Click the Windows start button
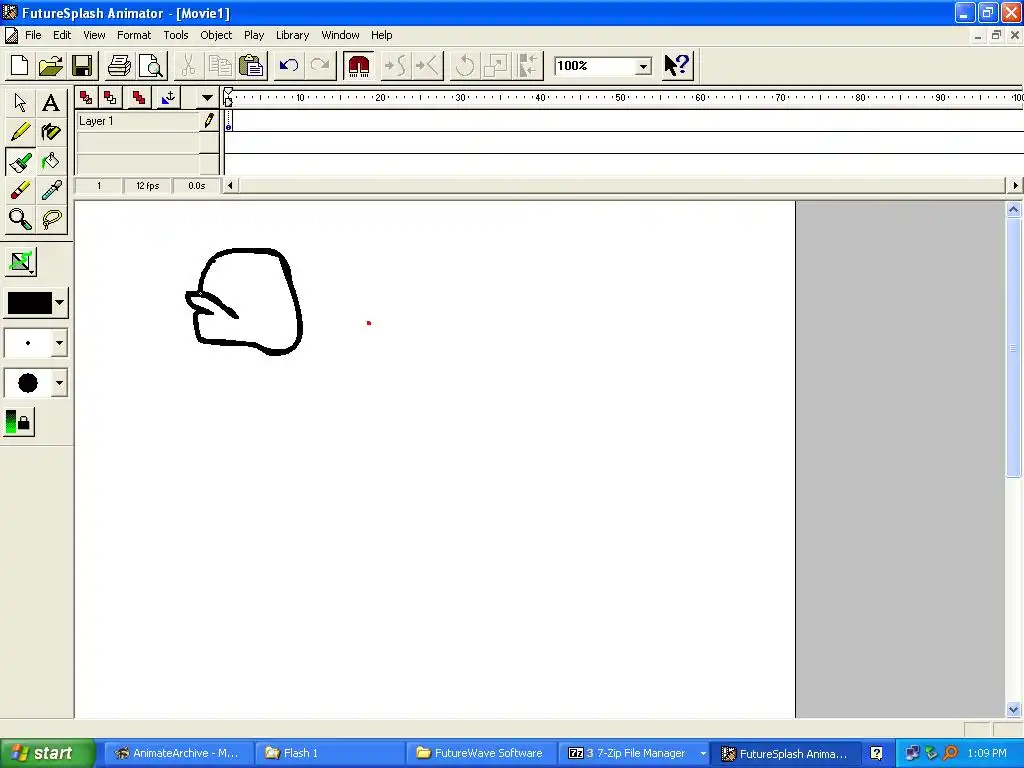Image resolution: width=1024 pixels, height=768 pixels. [x=47, y=754]
